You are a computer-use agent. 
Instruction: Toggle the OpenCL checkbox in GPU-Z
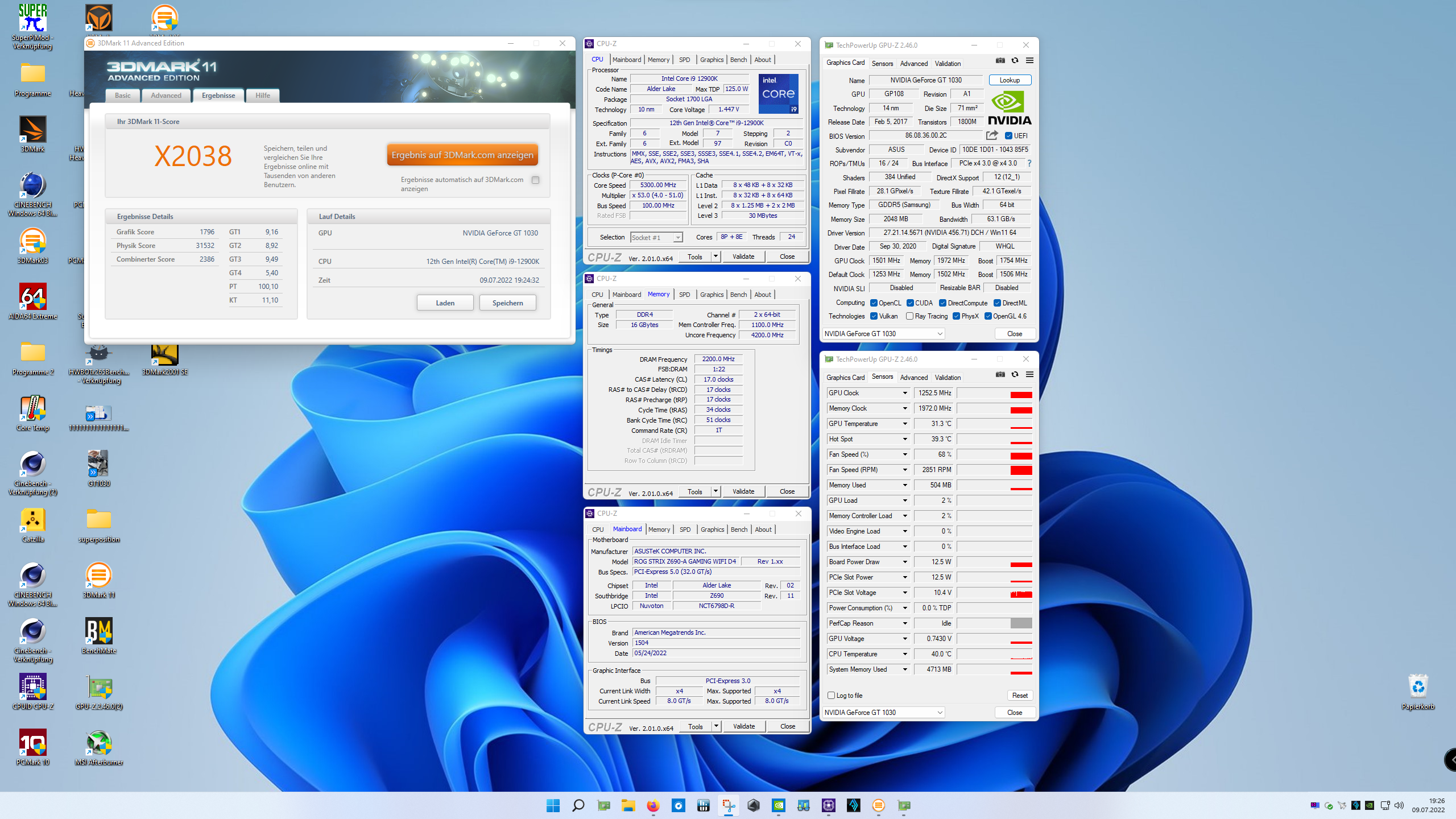click(x=874, y=303)
